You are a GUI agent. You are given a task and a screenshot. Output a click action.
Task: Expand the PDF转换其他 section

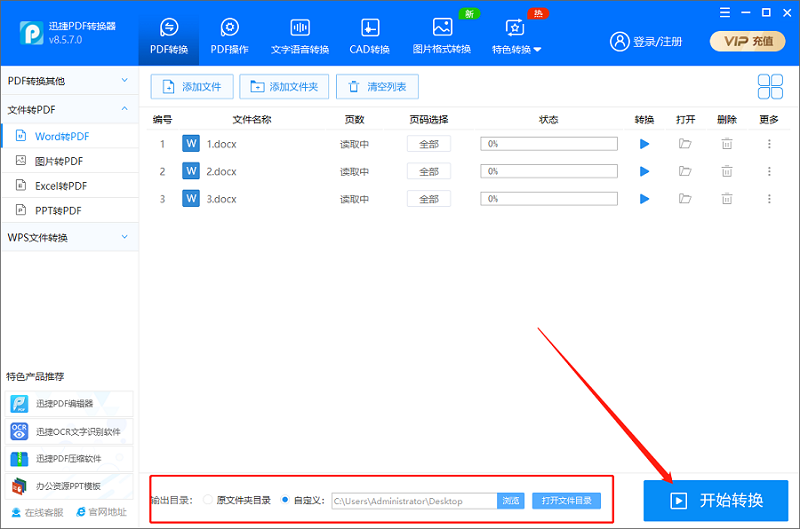pos(69,81)
